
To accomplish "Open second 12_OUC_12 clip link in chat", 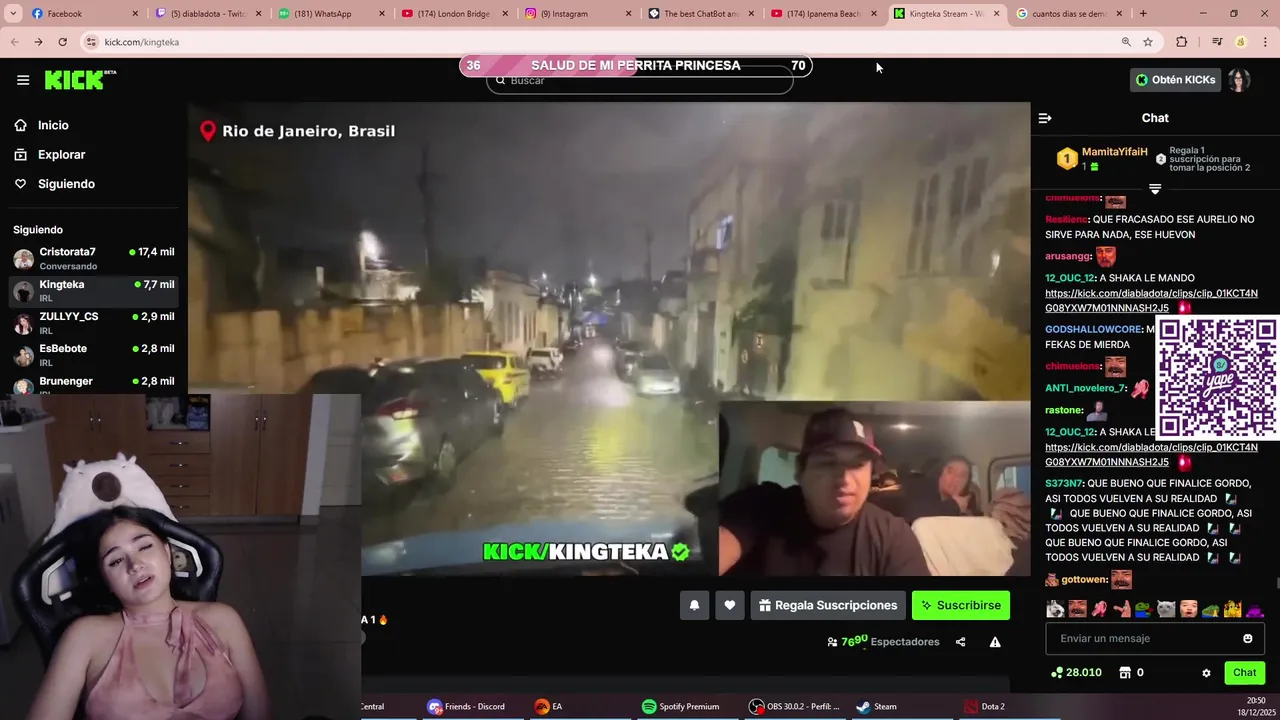I will [x=1151, y=455].
